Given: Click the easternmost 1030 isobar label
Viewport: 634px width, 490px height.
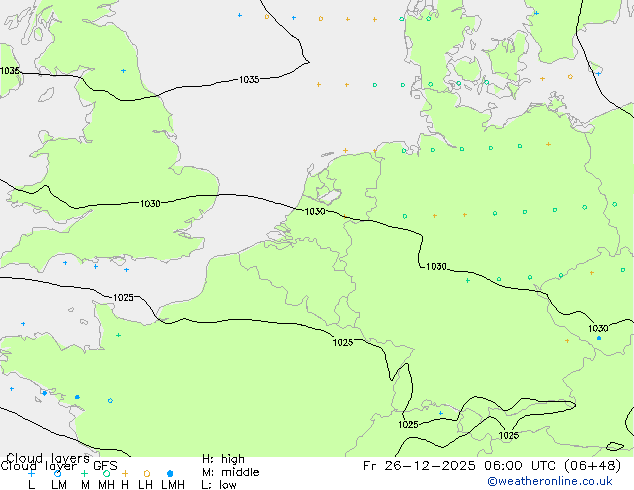Looking at the screenshot, I should pos(598,328).
